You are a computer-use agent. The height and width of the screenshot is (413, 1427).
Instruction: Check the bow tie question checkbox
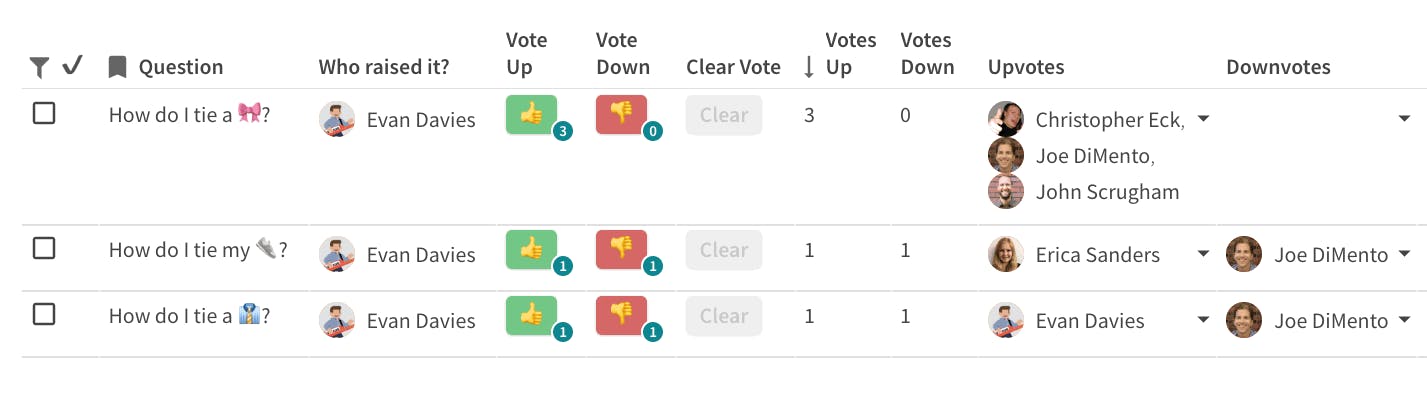(44, 113)
